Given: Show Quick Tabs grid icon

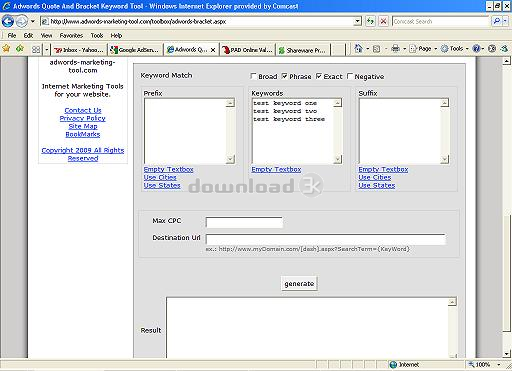Looking at the screenshot, I should 36,50.
